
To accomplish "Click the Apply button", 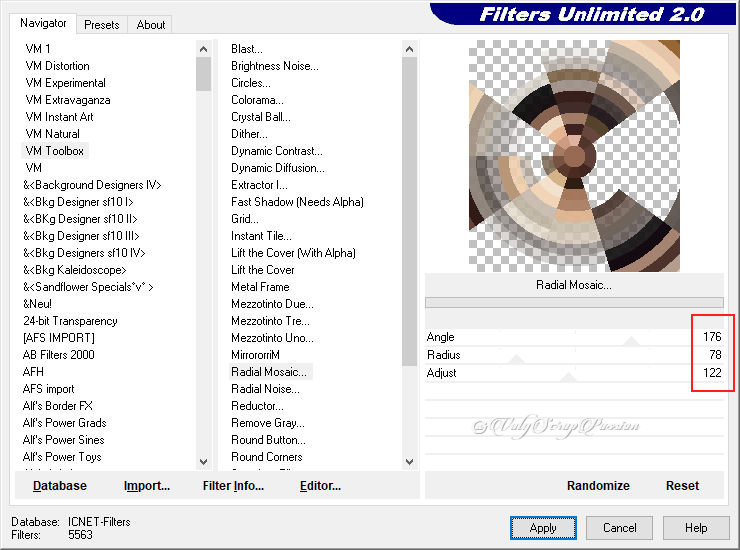I will tap(543, 528).
